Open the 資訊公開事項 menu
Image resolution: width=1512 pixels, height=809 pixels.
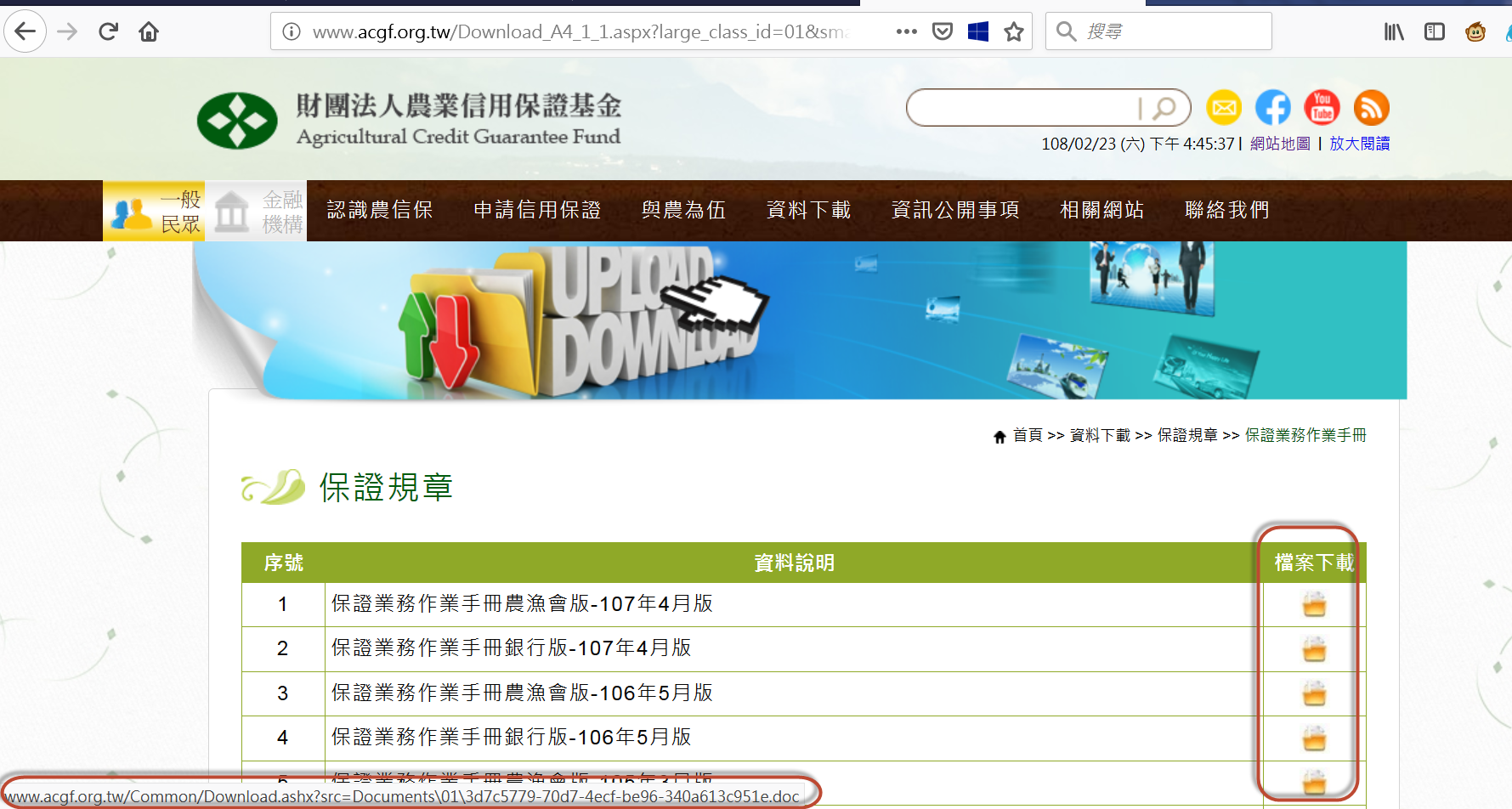[955, 210]
